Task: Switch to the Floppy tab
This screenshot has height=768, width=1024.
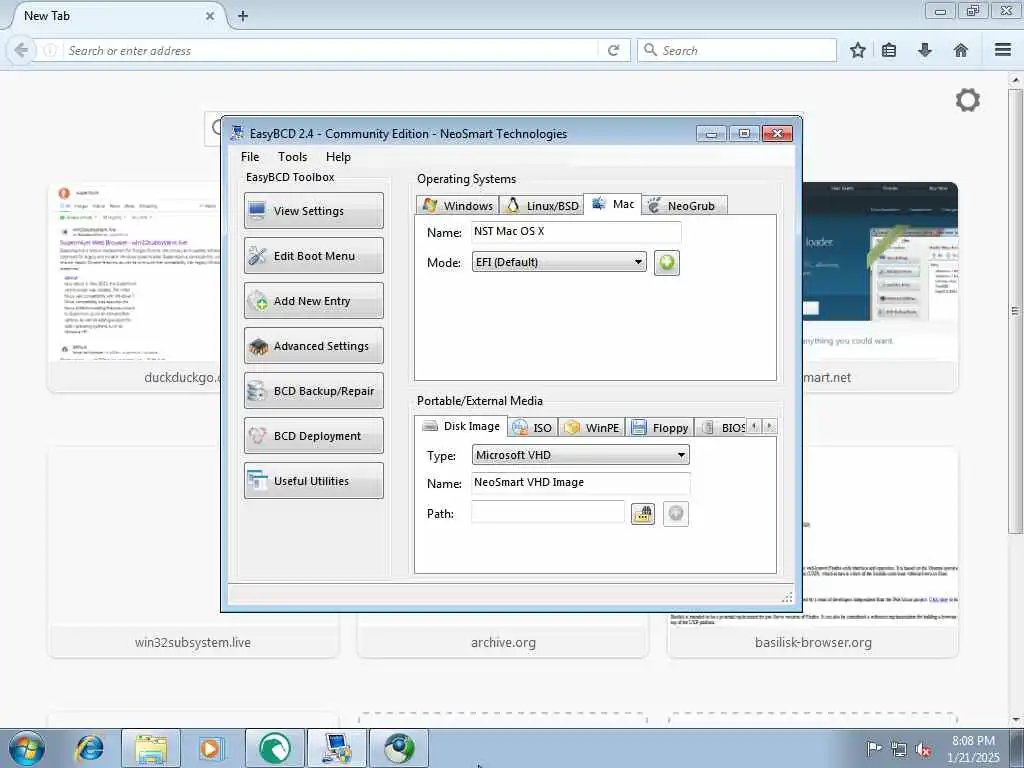Action: 660,427
